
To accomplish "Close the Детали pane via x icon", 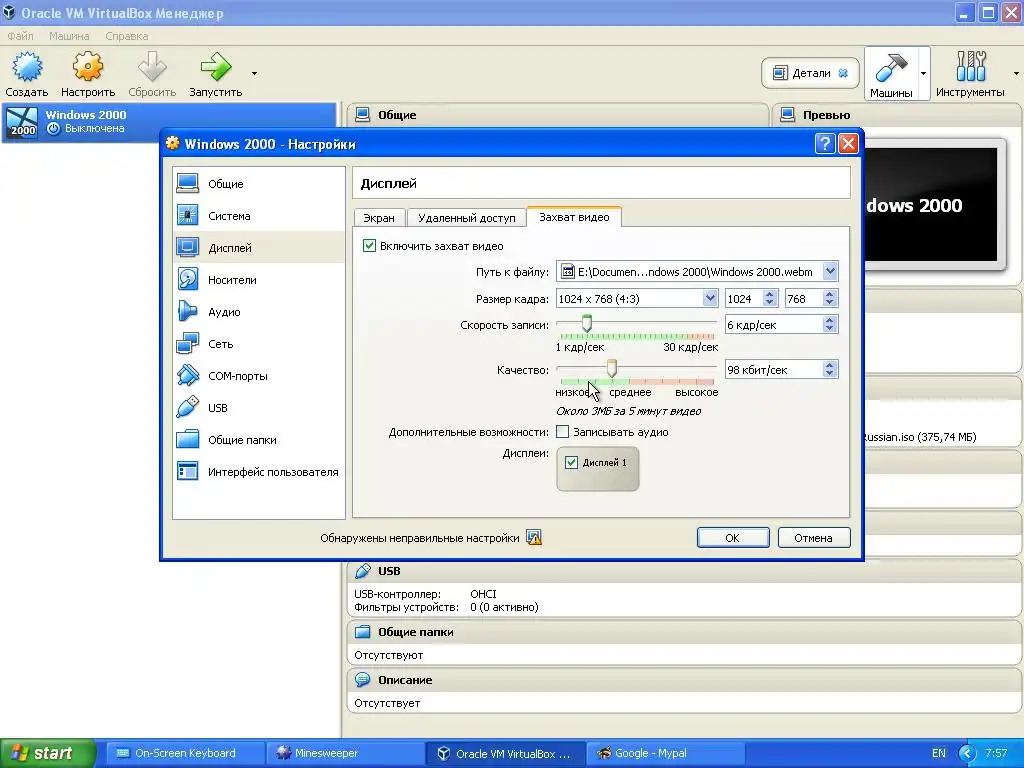I will point(843,73).
